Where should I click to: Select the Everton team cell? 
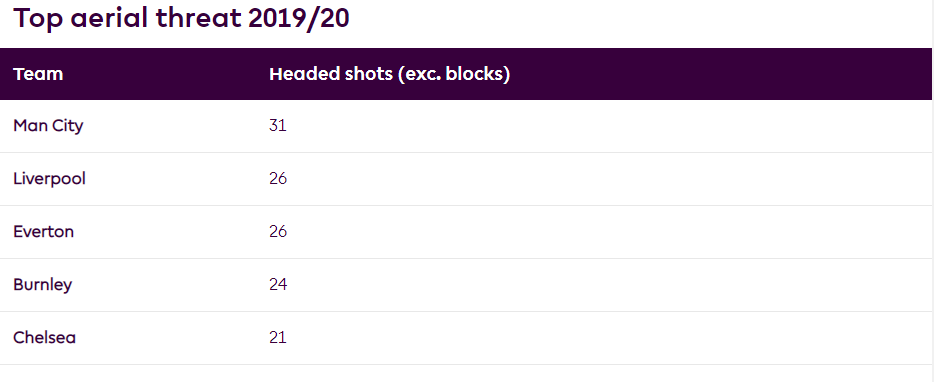43,232
